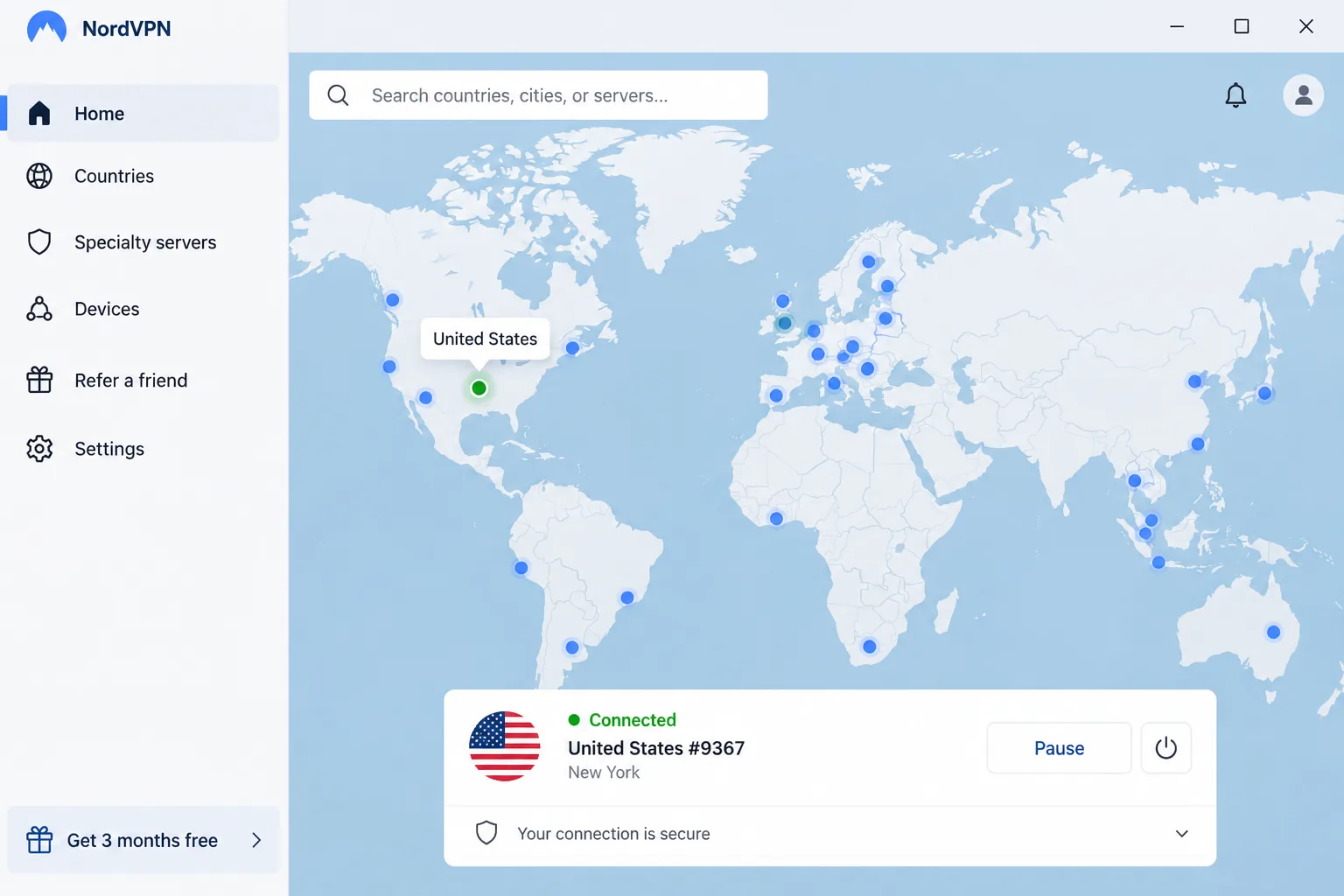Click the United States flag icon

[505, 746]
